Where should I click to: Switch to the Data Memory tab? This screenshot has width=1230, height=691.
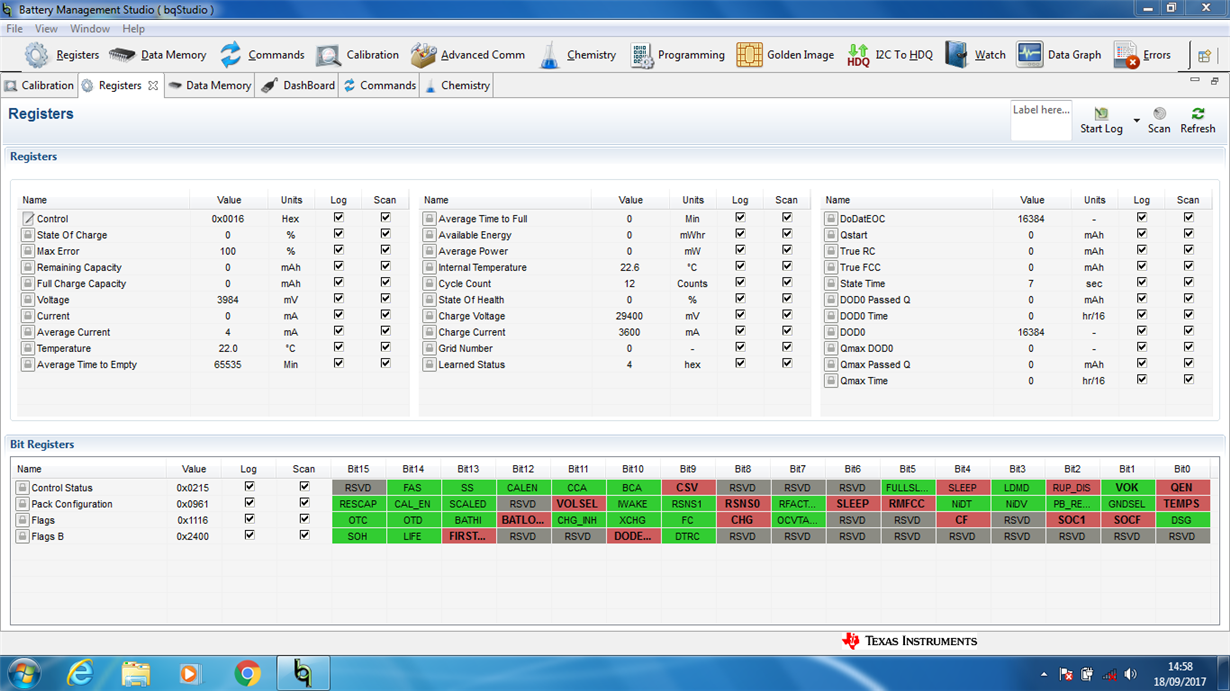point(210,86)
